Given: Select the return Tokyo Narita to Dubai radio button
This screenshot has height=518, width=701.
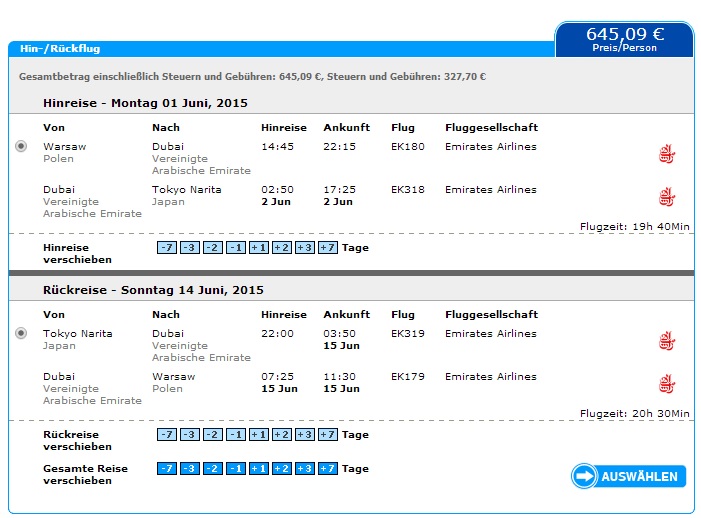Looking at the screenshot, I should tap(21, 333).
